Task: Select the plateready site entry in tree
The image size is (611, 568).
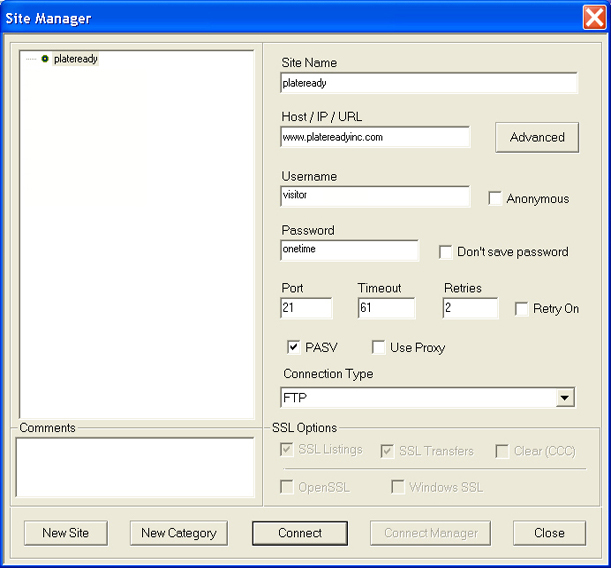Action: [x=76, y=59]
